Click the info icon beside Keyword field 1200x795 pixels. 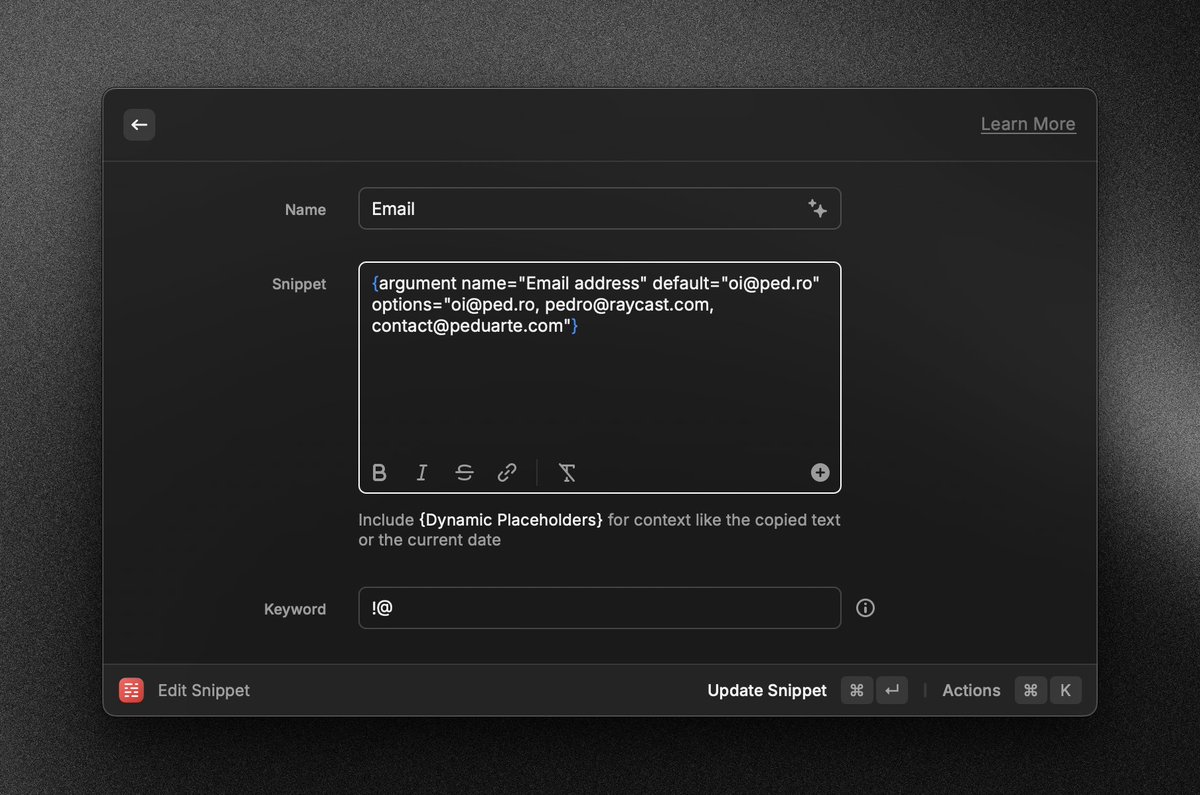(x=866, y=608)
